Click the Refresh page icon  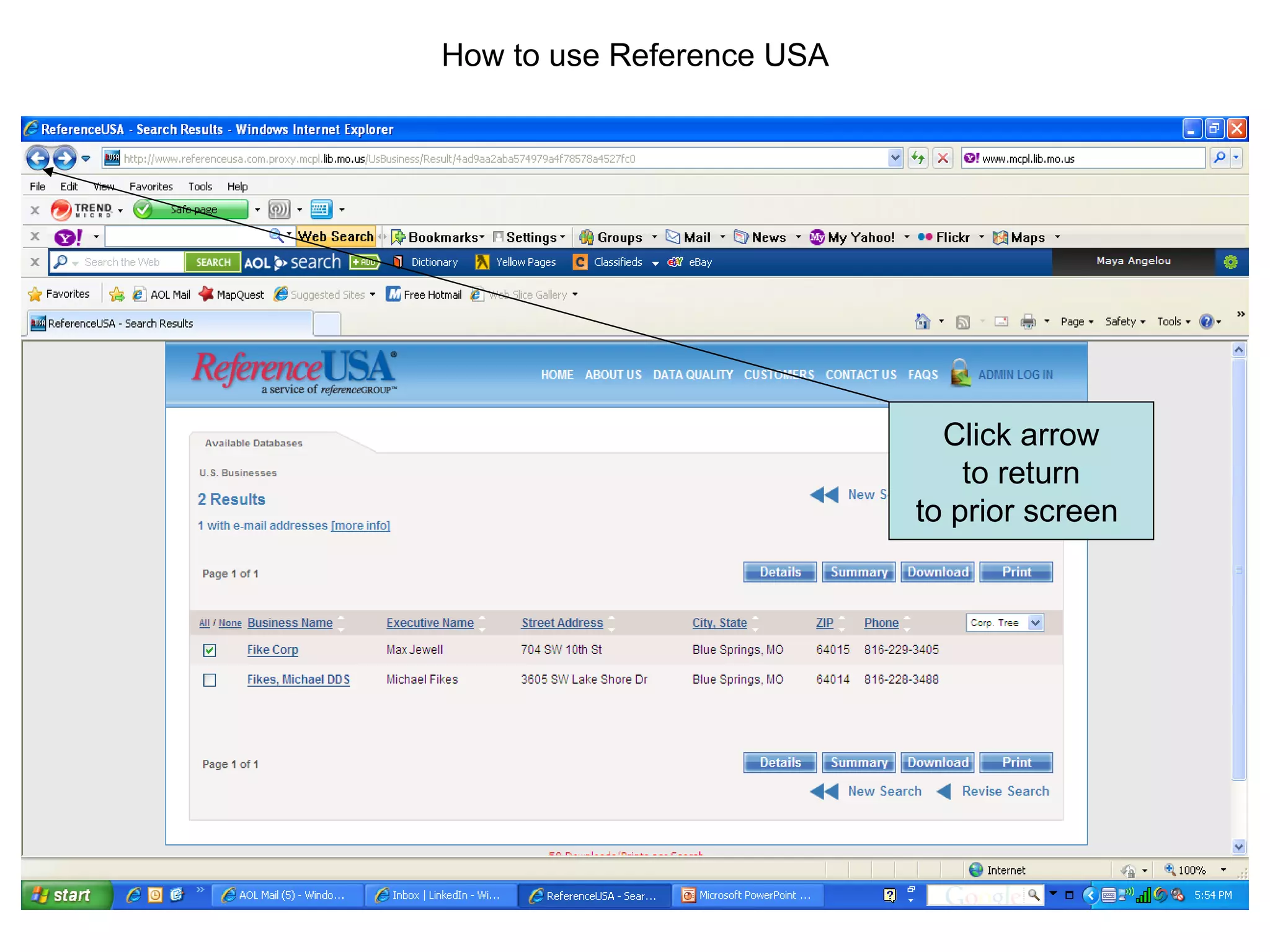[x=918, y=158]
